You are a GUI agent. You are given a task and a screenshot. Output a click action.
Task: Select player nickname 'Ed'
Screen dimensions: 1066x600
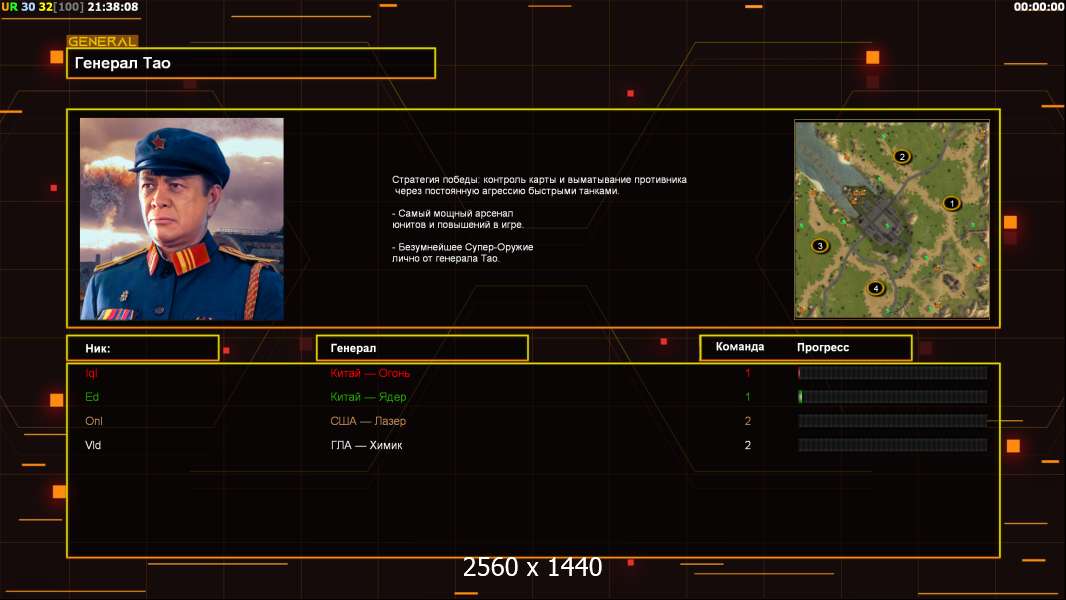tap(92, 397)
